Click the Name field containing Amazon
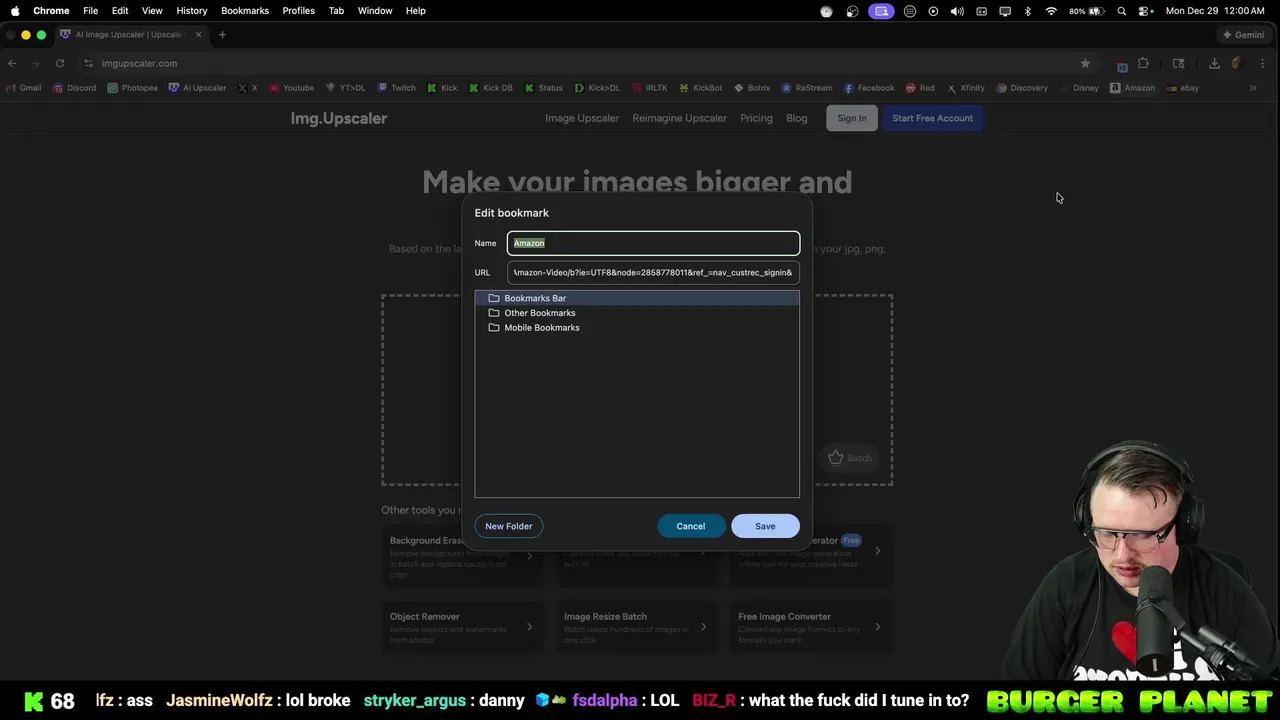1280x720 pixels. (653, 243)
